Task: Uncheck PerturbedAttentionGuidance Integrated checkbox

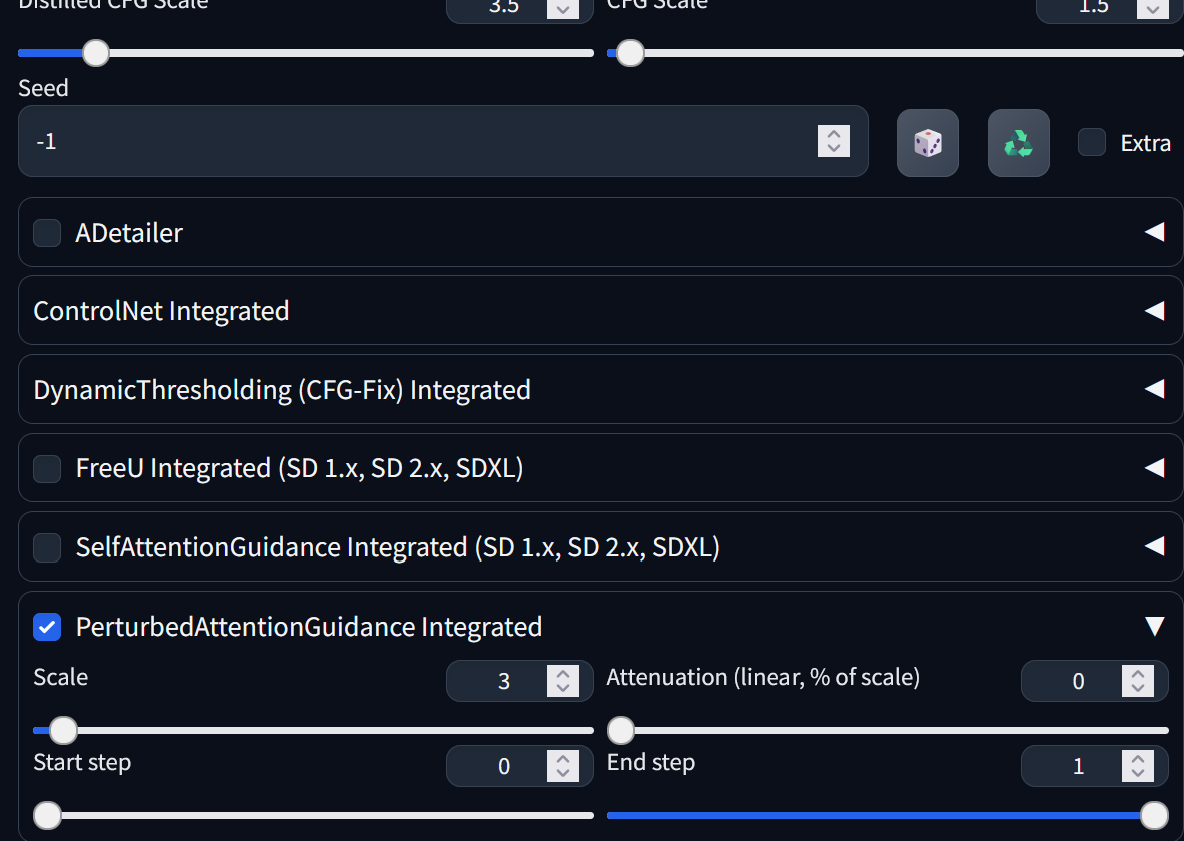Action: coord(47,627)
